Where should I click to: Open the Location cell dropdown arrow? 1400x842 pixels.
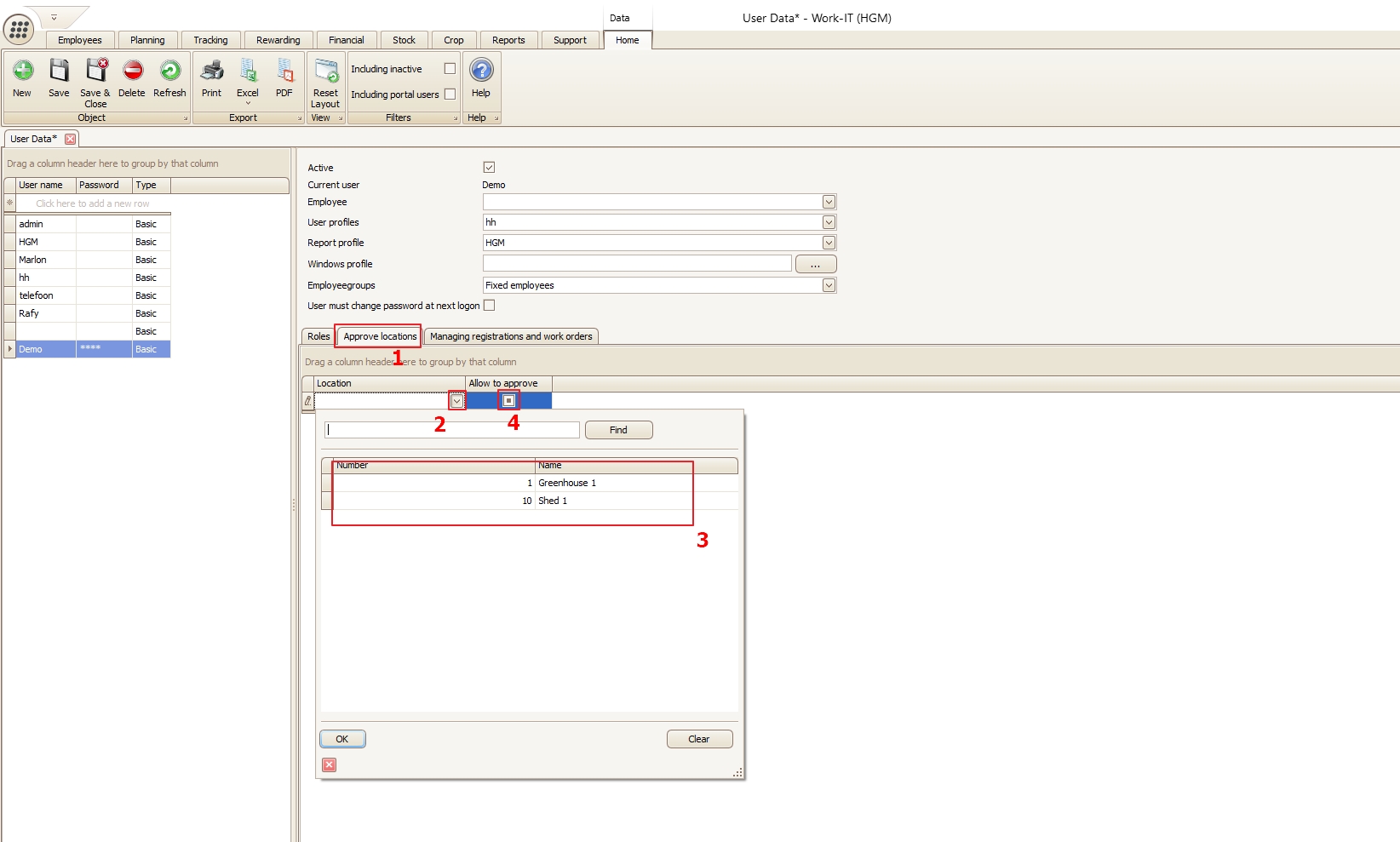coord(457,401)
